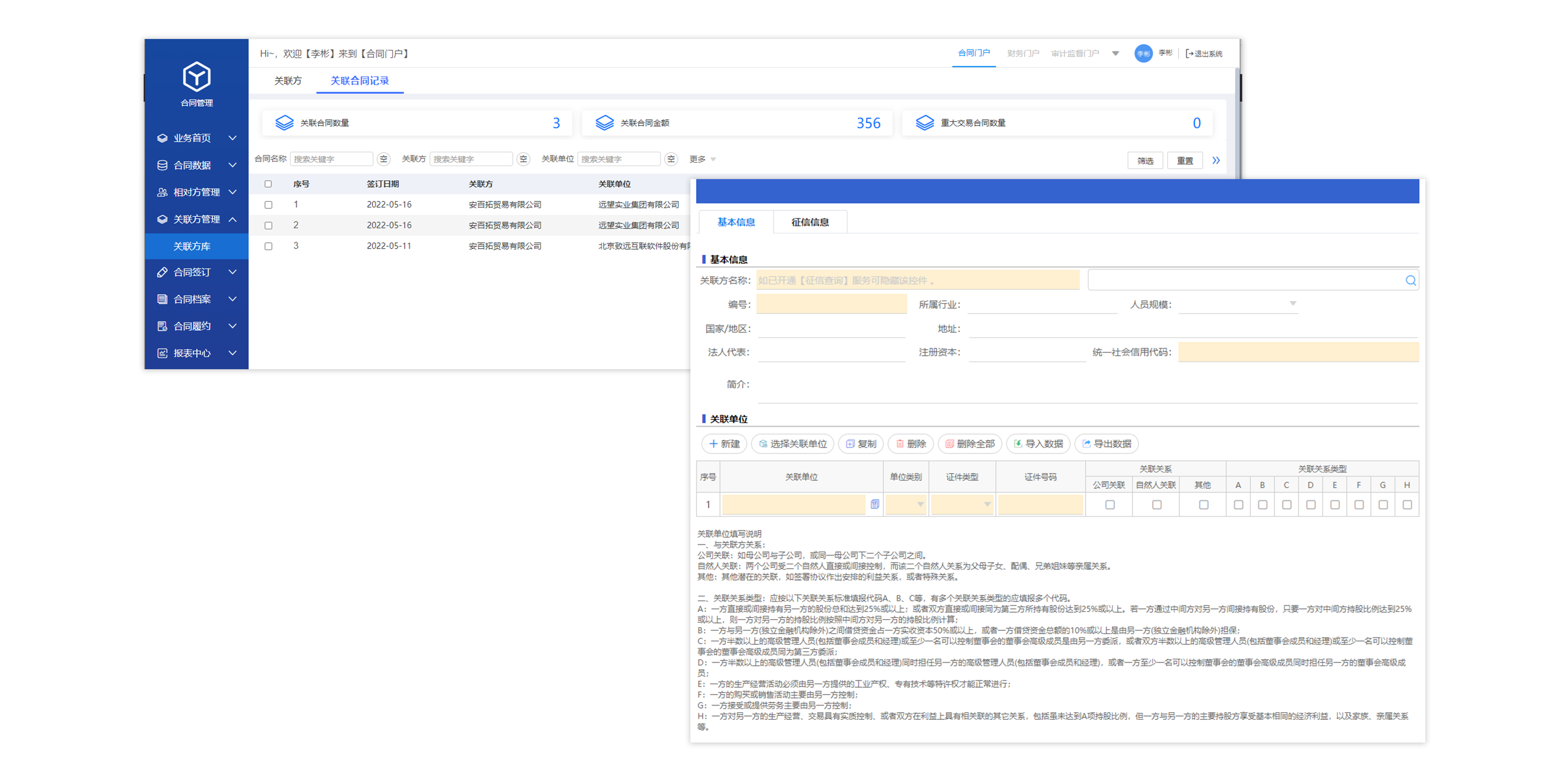This screenshot has width=1568, height=782.
Task: Select all rows with header checkbox
Action: pyautogui.click(x=269, y=185)
